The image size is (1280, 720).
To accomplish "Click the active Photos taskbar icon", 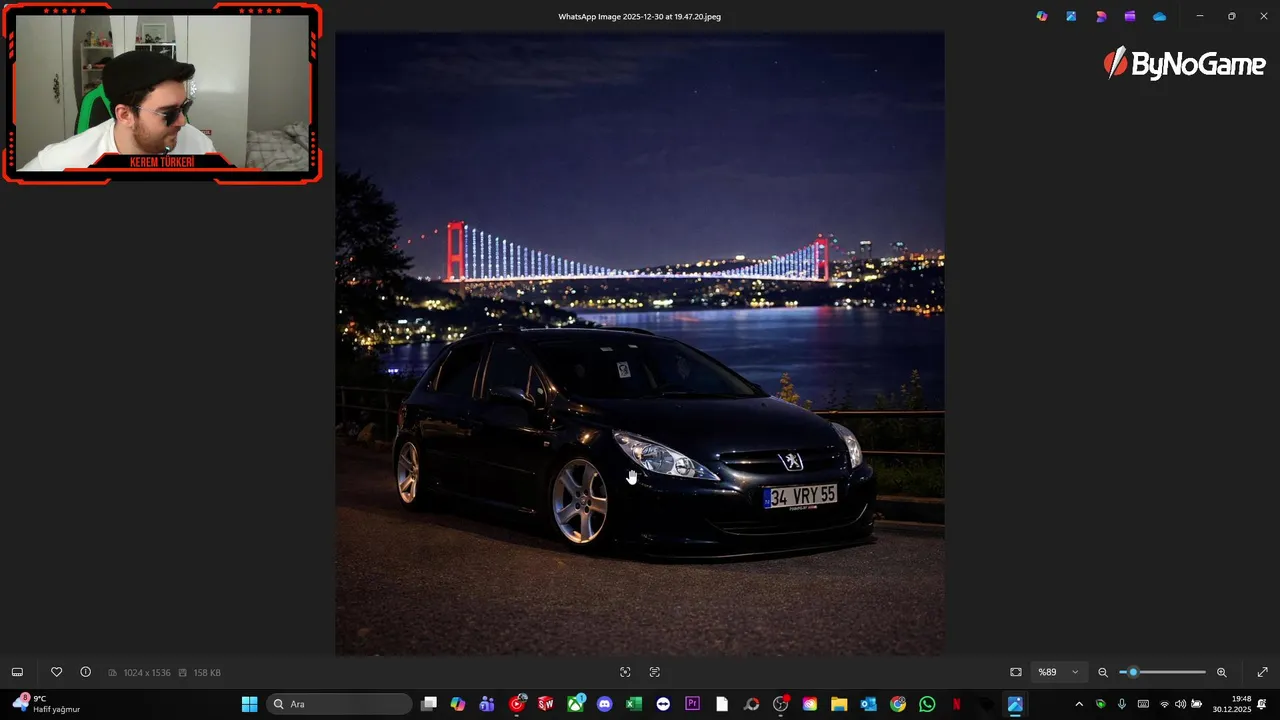I will coord(1015,704).
